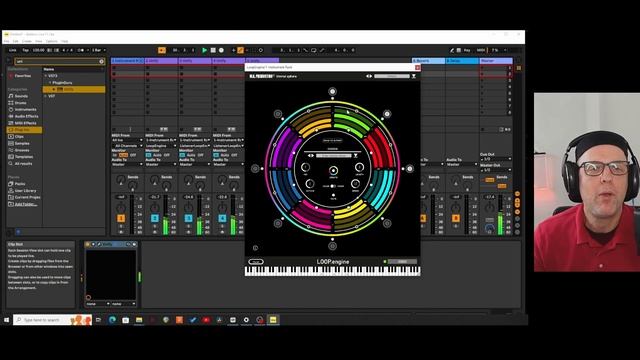This screenshot has width=640, height=360.
Task: Open the Edit menu
Action: click(16, 41)
